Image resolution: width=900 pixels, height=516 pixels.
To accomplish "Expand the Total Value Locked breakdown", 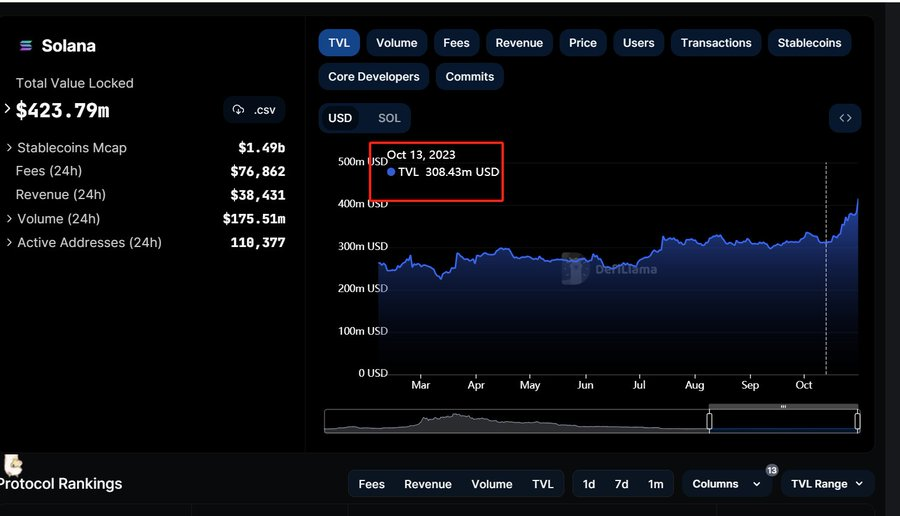I will pos(8,109).
